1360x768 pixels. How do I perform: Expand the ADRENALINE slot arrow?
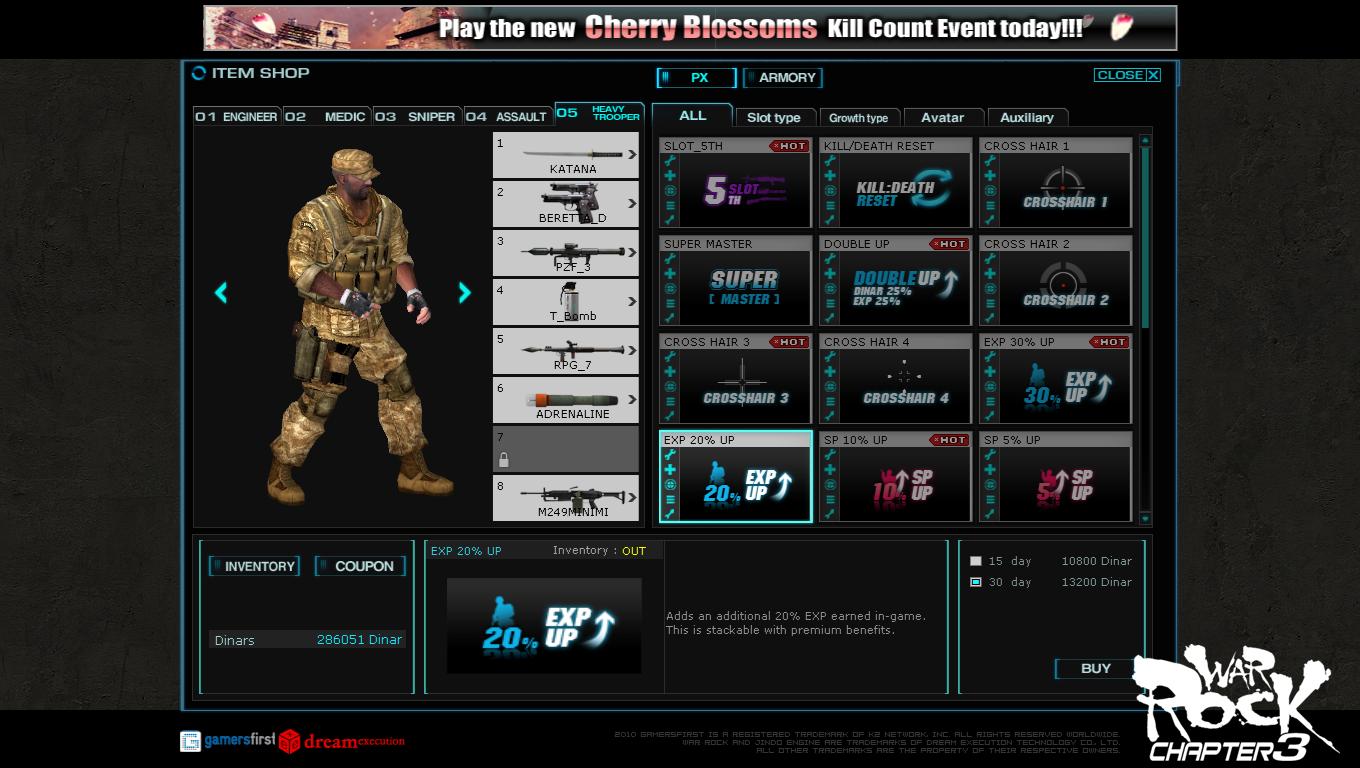[x=632, y=400]
